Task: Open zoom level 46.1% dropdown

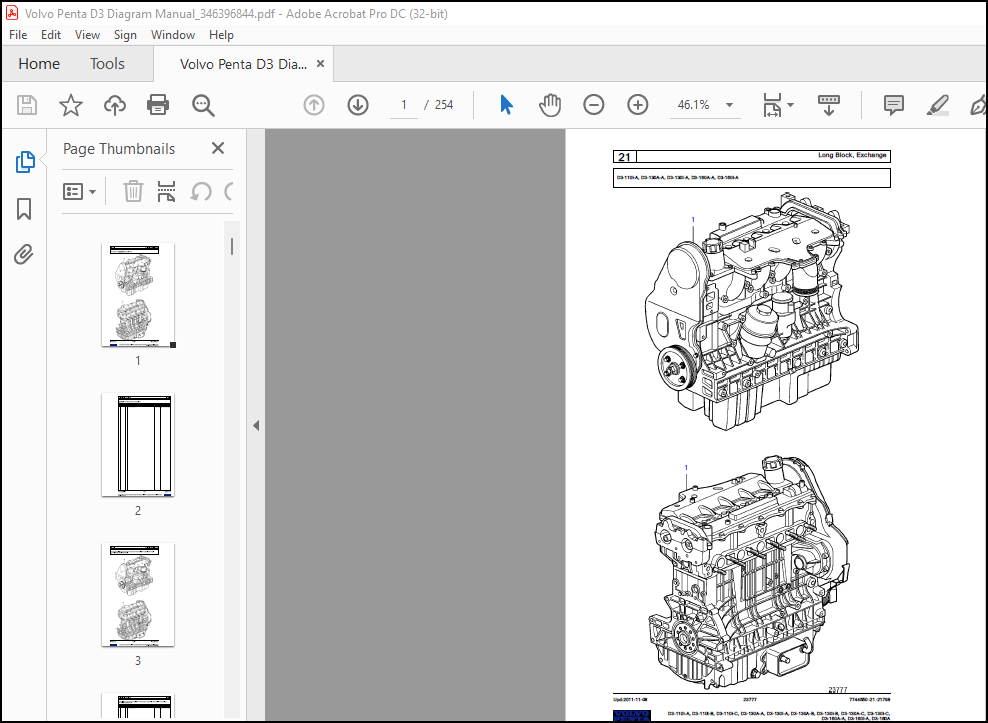Action: 729,105
